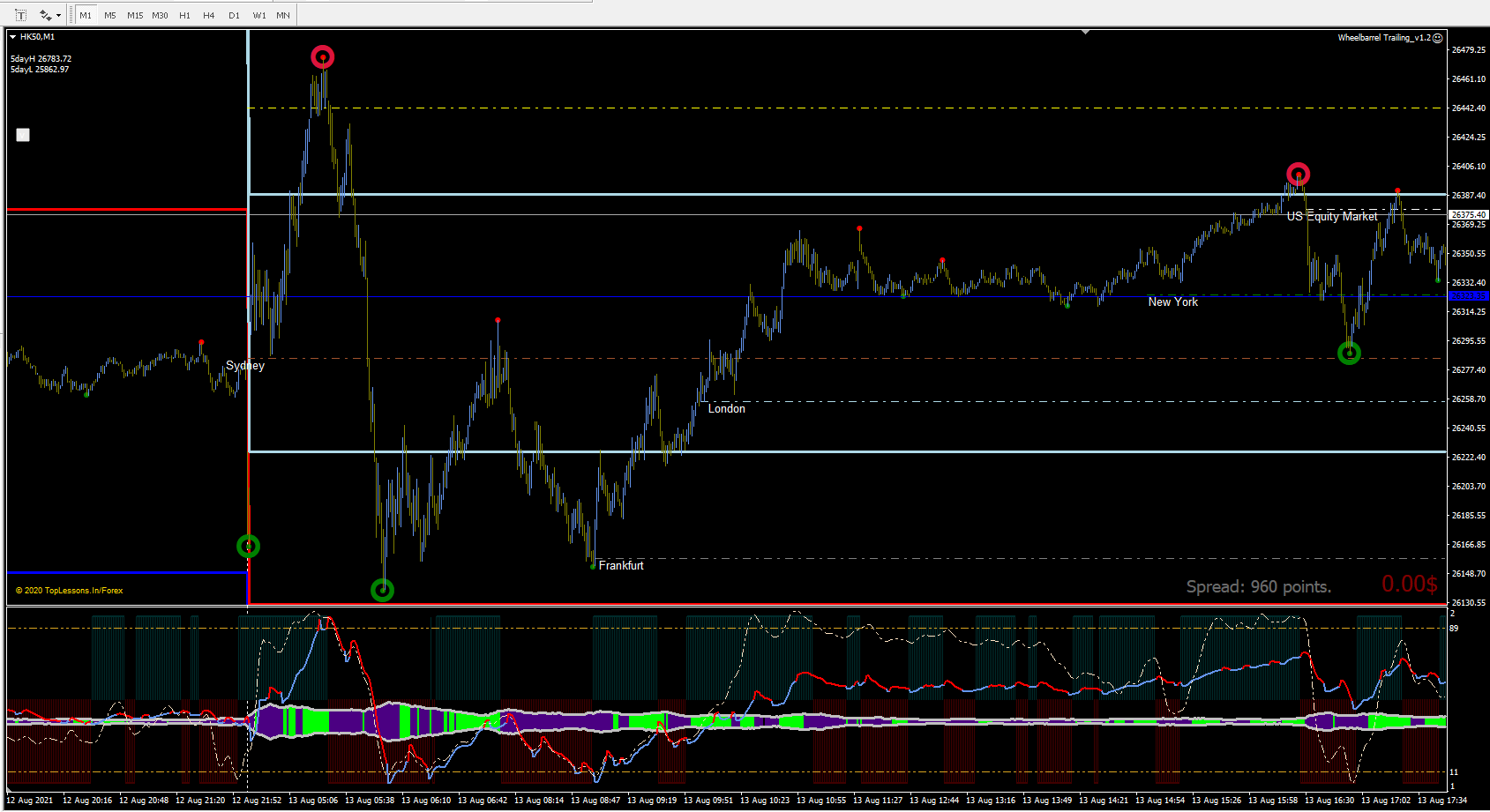Viewport: 1490px width, 812px height.
Task: Select the green ring below New York label
Action: coord(1349,354)
